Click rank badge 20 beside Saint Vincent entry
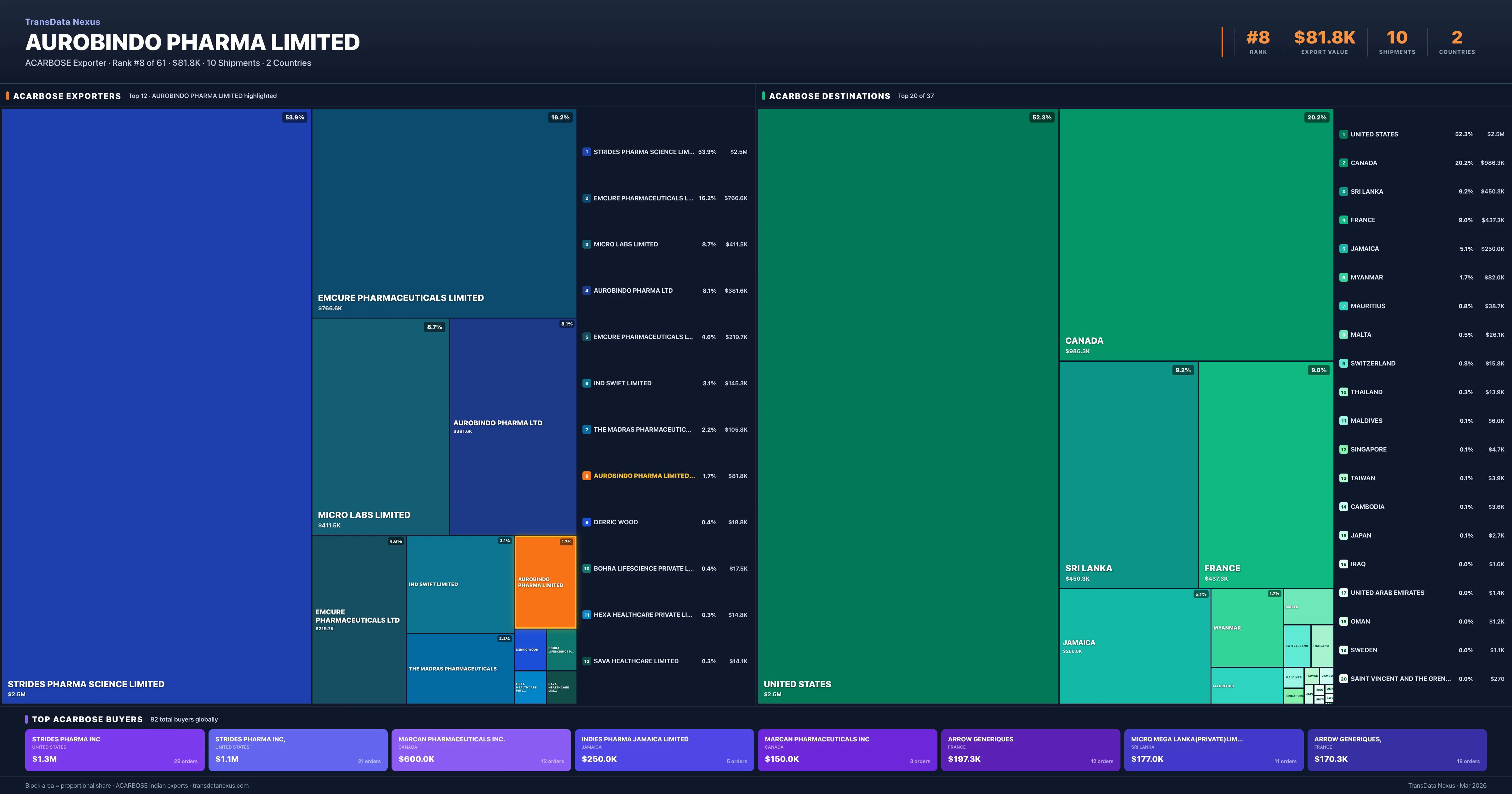1512x794 pixels. coord(1343,679)
